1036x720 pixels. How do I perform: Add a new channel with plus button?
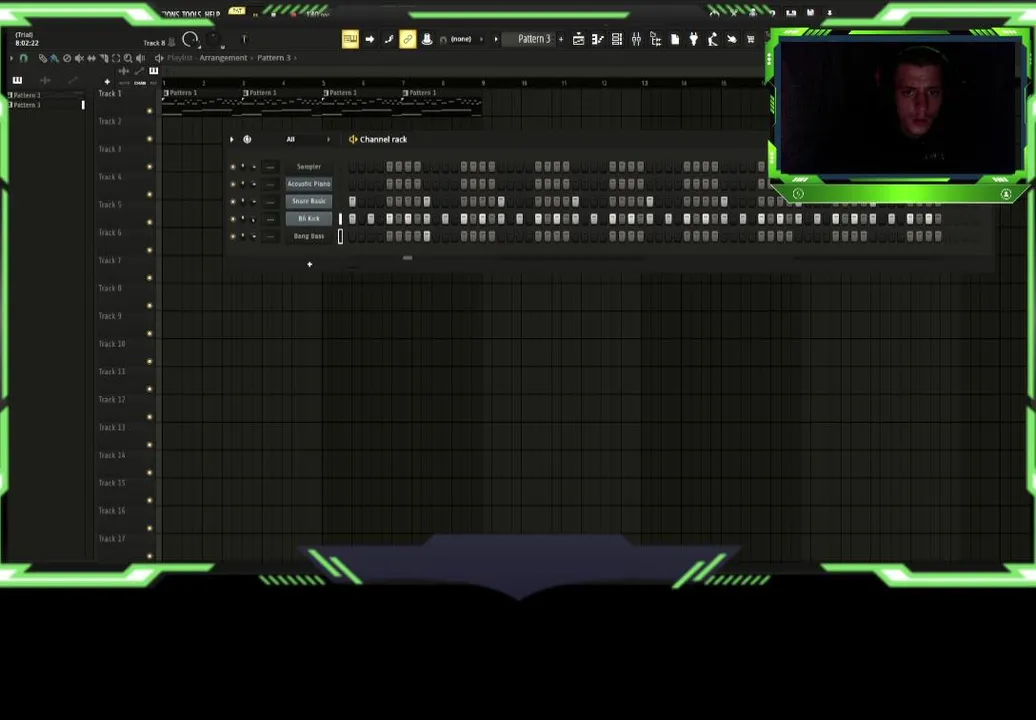(309, 264)
